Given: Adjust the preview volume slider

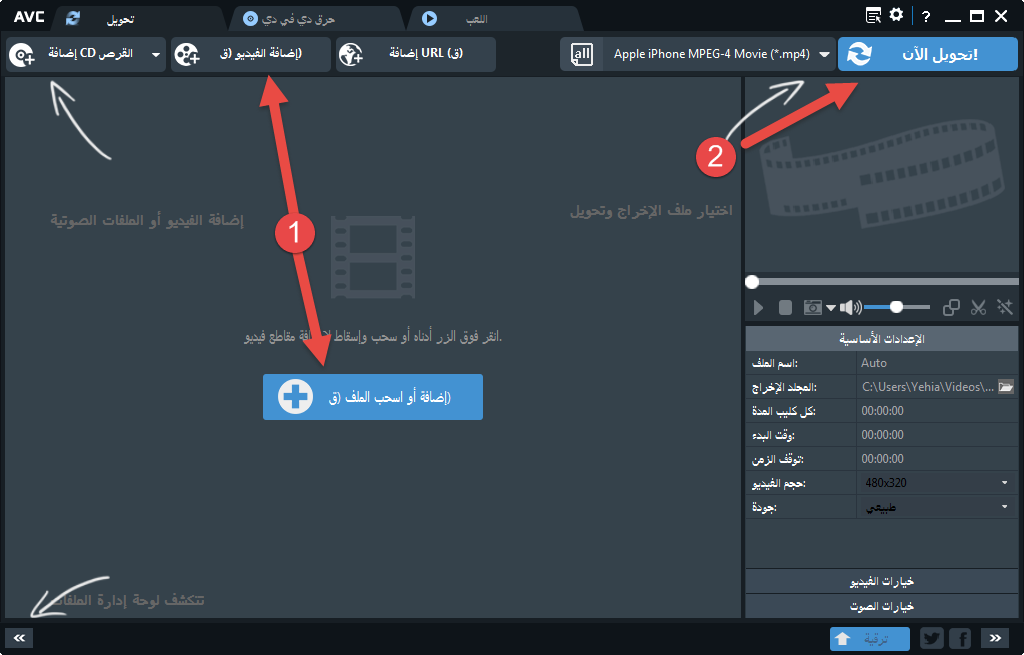Looking at the screenshot, I should (896, 307).
